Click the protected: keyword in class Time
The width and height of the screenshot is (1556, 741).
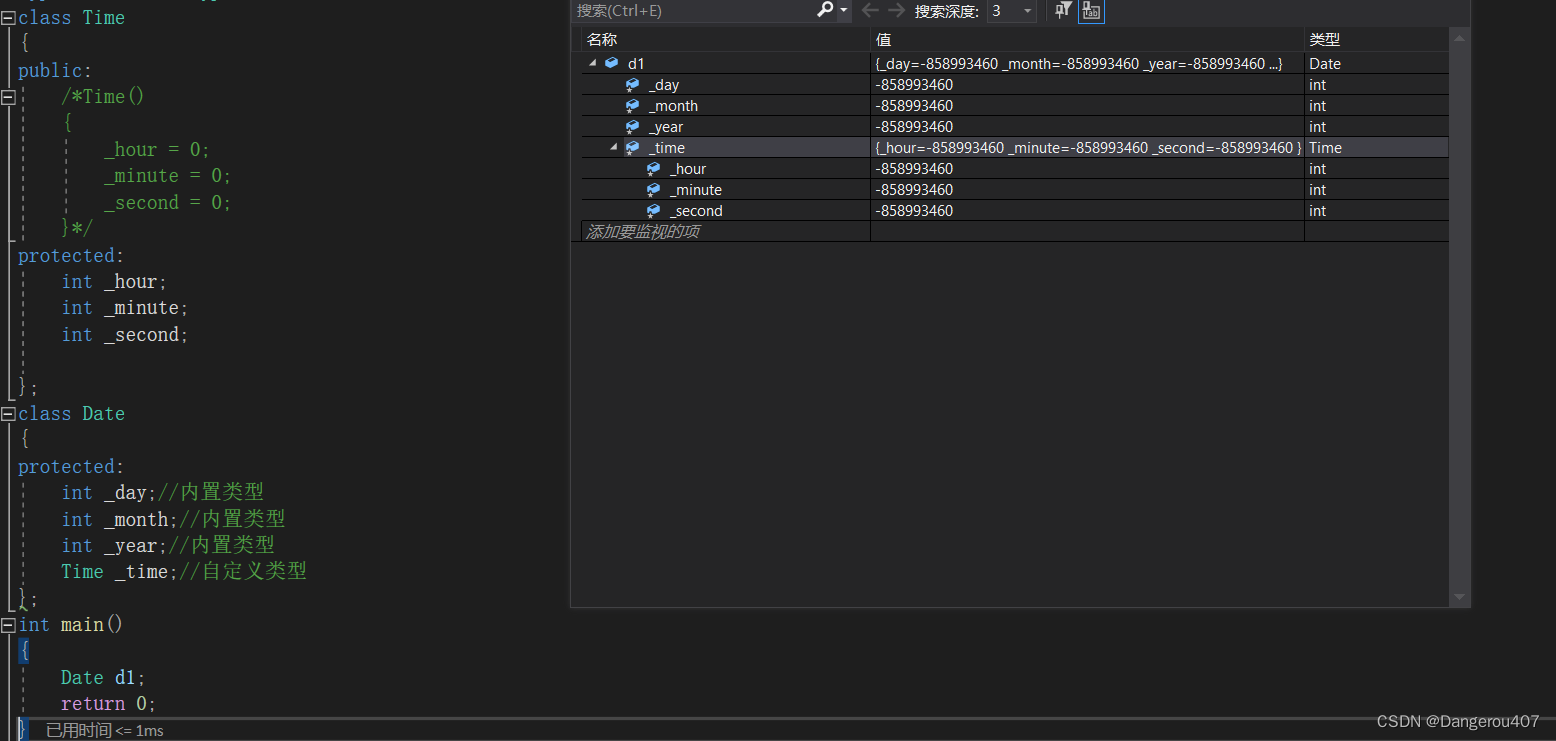coord(71,256)
